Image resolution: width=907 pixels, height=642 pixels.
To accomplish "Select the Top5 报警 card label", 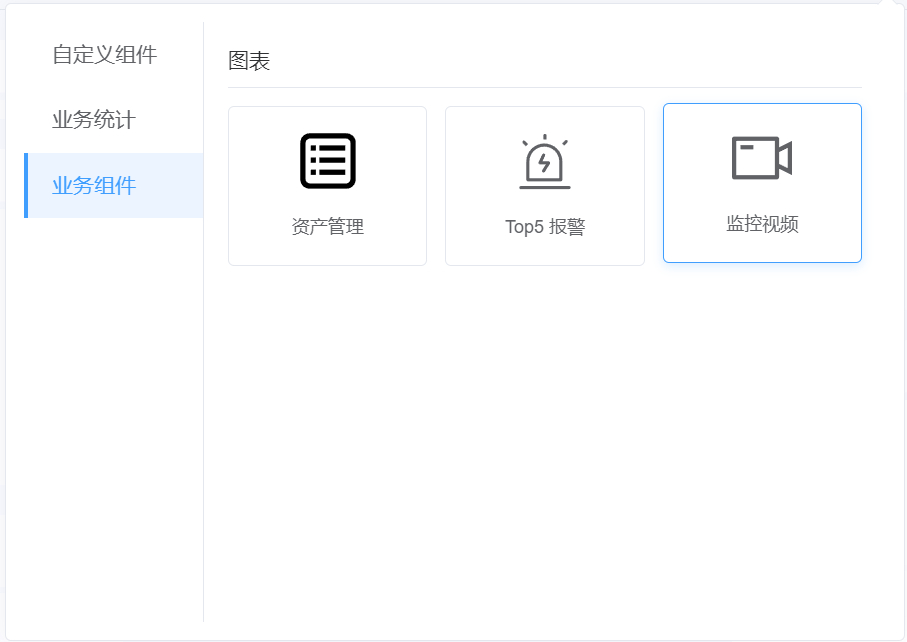I will [x=545, y=226].
